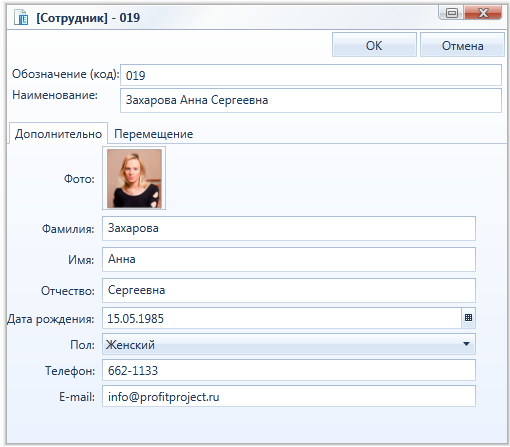Click the Отмена button
Viewport: 510px width, 447px height.
(x=462, y=45)
